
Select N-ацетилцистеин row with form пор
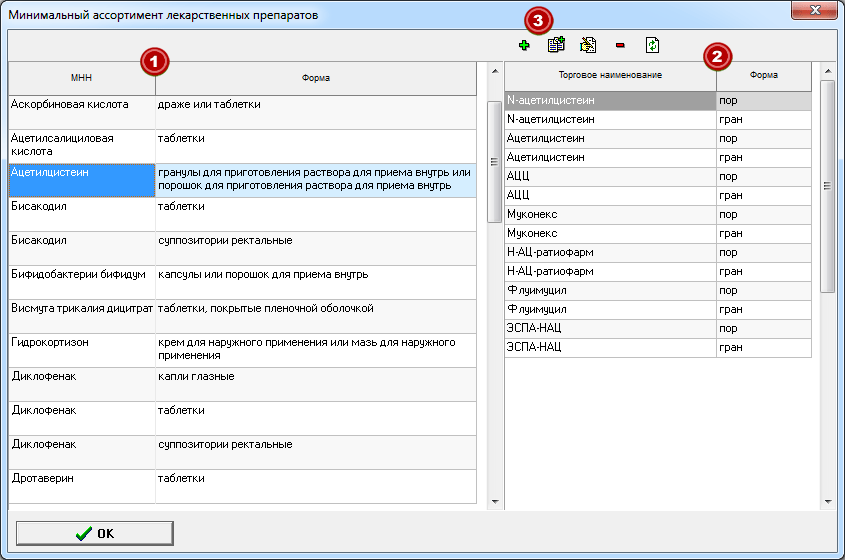(x=658, y=100)
